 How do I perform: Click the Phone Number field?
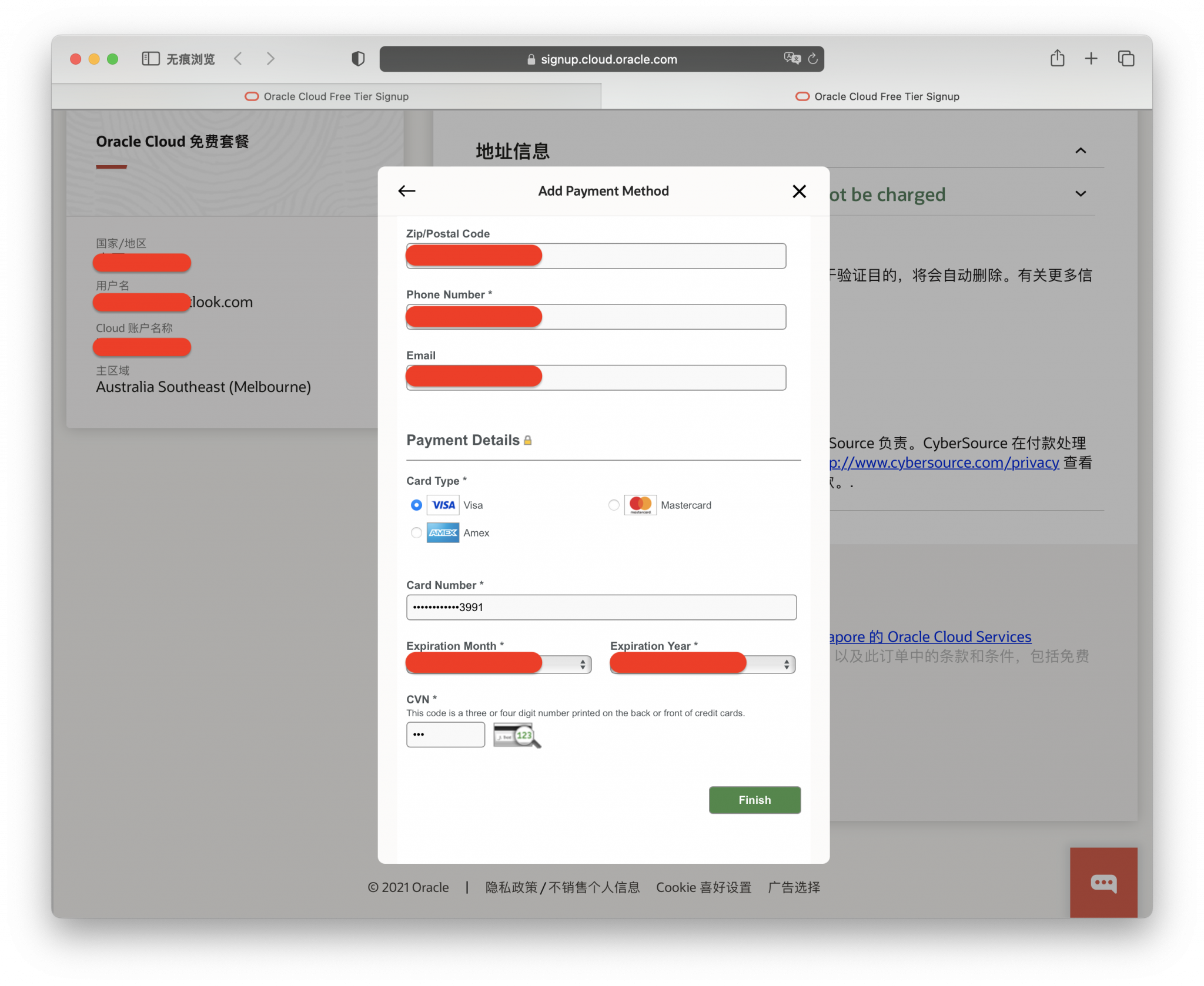pyautogui.click(x=596, y=317)
